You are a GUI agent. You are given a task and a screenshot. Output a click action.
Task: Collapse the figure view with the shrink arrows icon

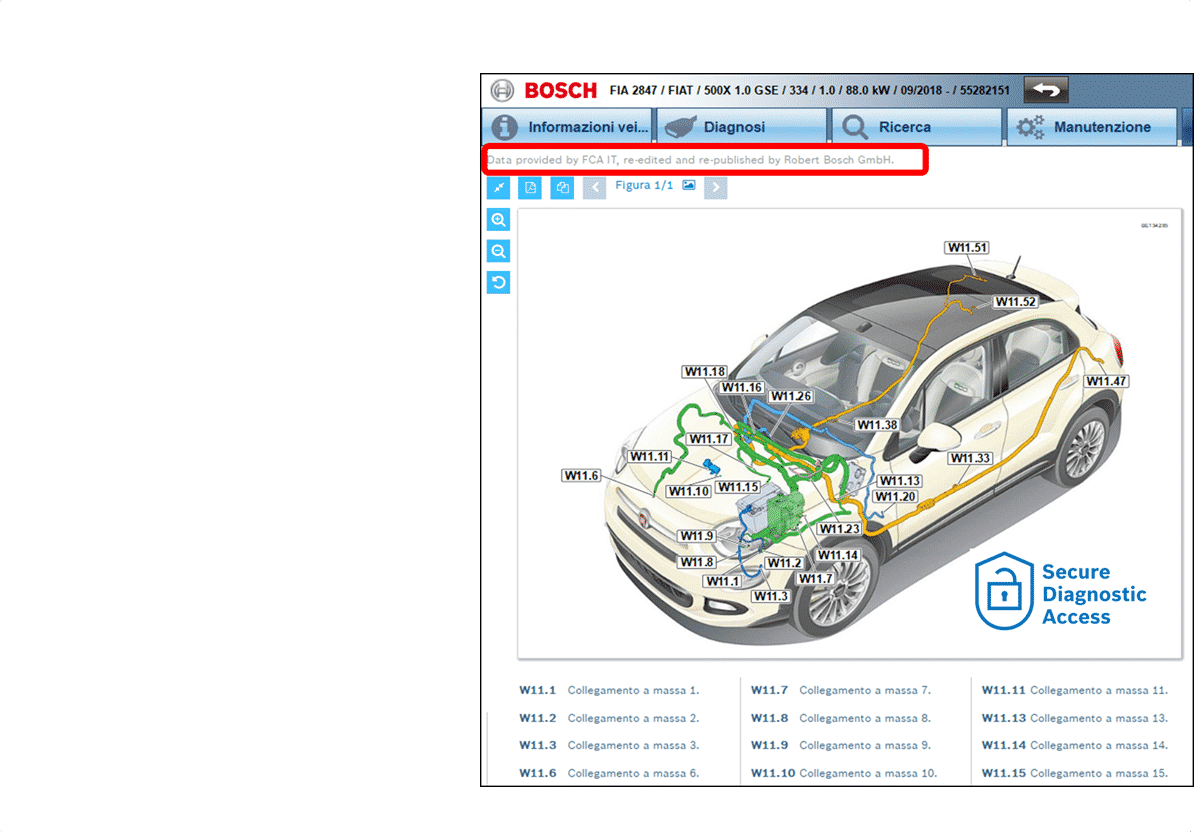(499, 187)
